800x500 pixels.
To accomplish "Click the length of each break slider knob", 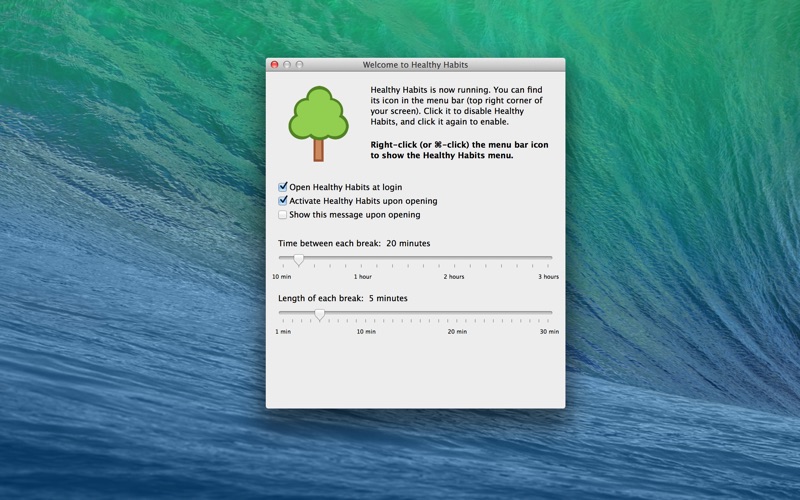I will click(x=319, y=315).
